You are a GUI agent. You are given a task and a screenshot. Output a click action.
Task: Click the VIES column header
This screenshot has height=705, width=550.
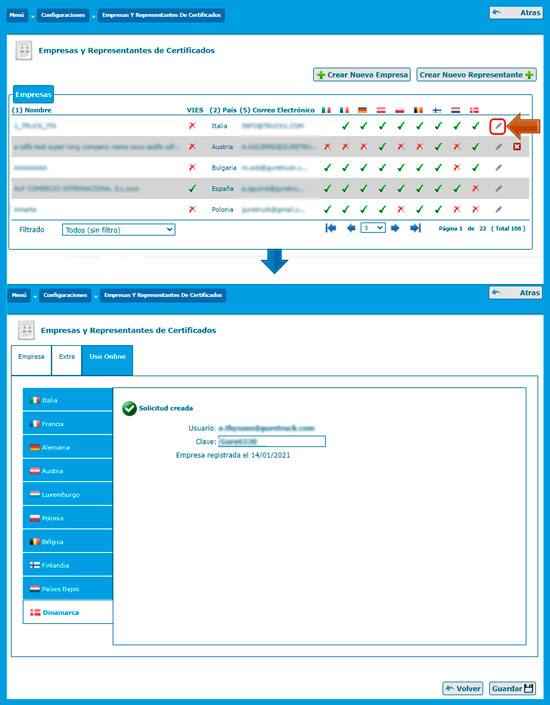click(x=195, y=110)
